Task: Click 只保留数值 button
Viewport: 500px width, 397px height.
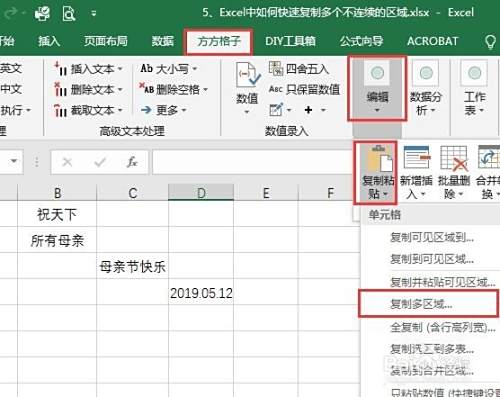Action: (x=304, y=89)
